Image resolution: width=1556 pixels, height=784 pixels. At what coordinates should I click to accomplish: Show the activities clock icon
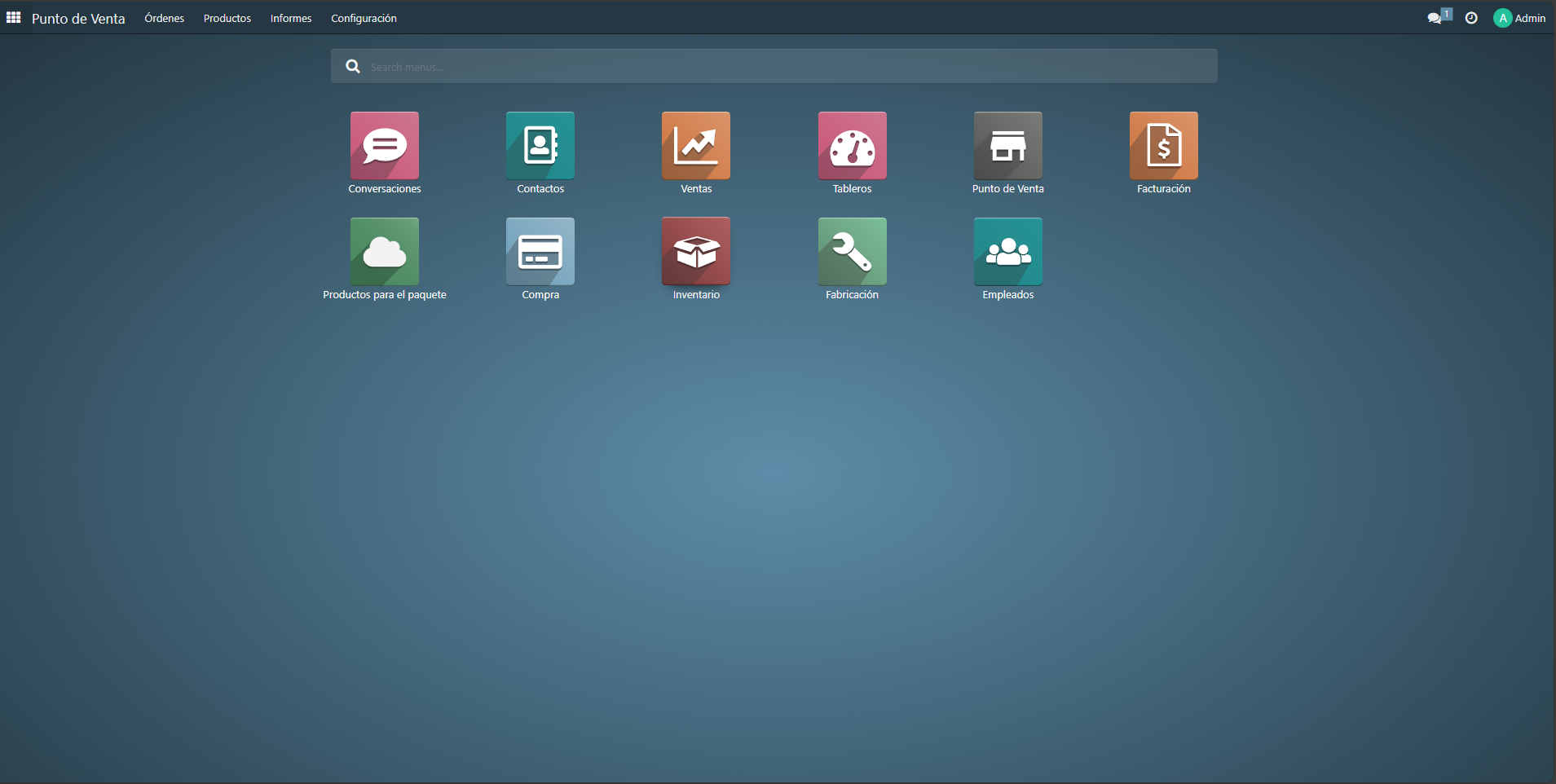point(1471,18)
